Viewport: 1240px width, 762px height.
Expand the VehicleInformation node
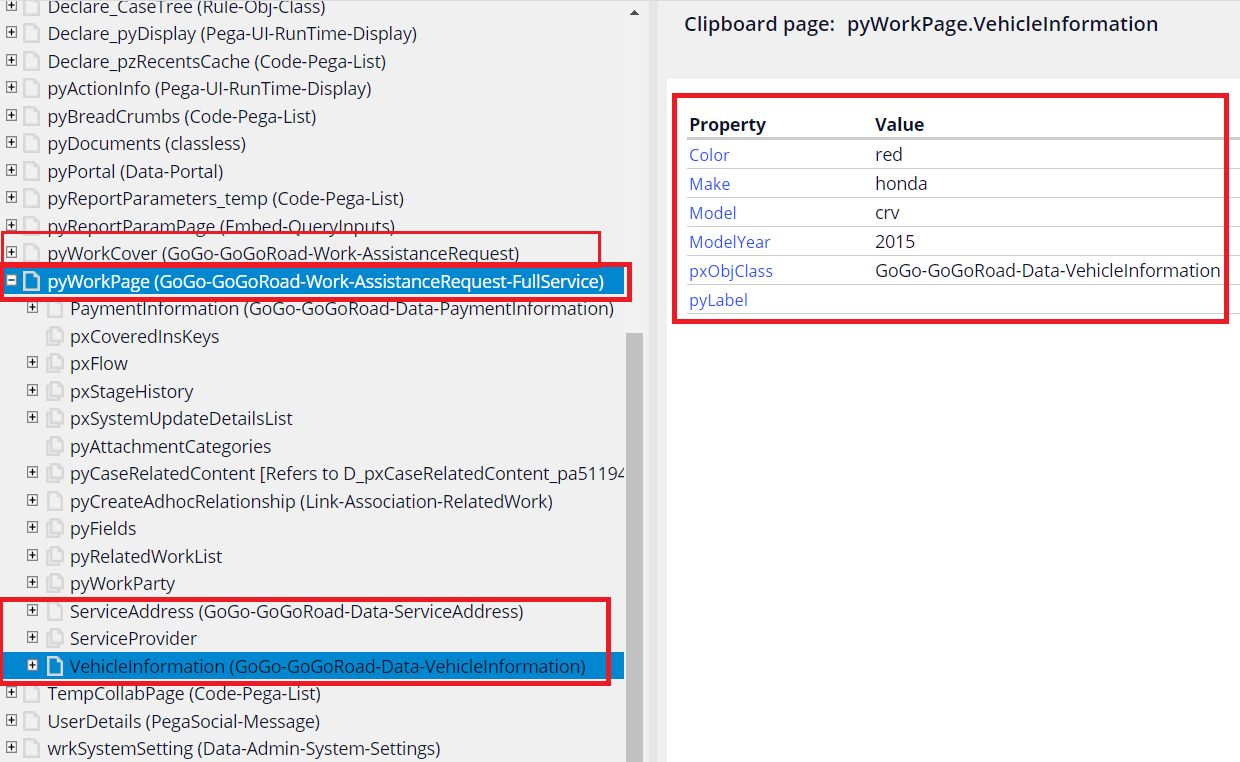click(x=32, y=665)
